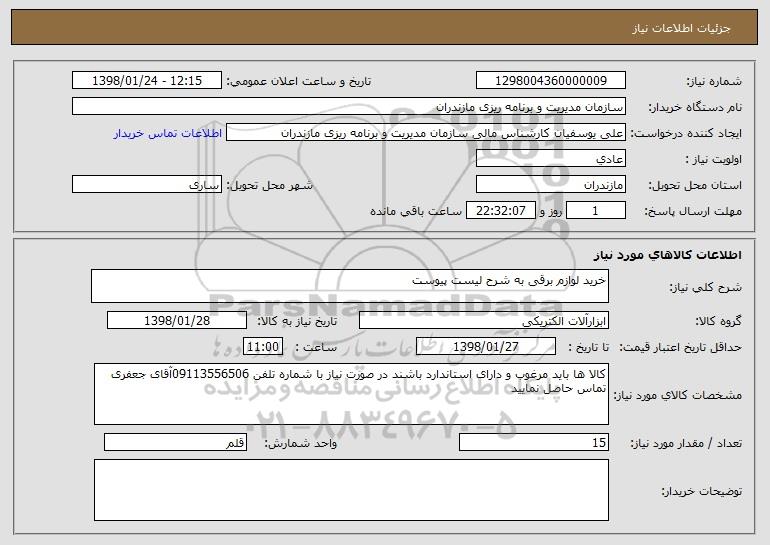
Task: Click the label مهلت ارسال پاسخ
Action: [693, 212]
